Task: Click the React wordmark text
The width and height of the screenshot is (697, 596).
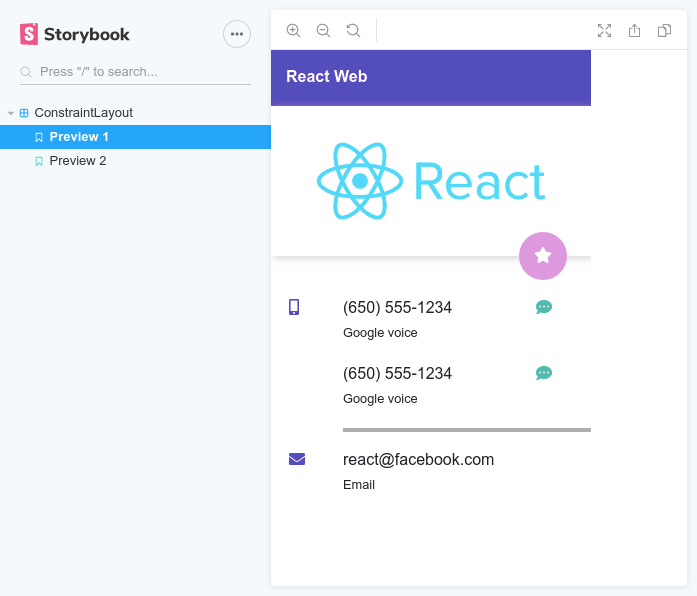Action: tap(480, 182)
